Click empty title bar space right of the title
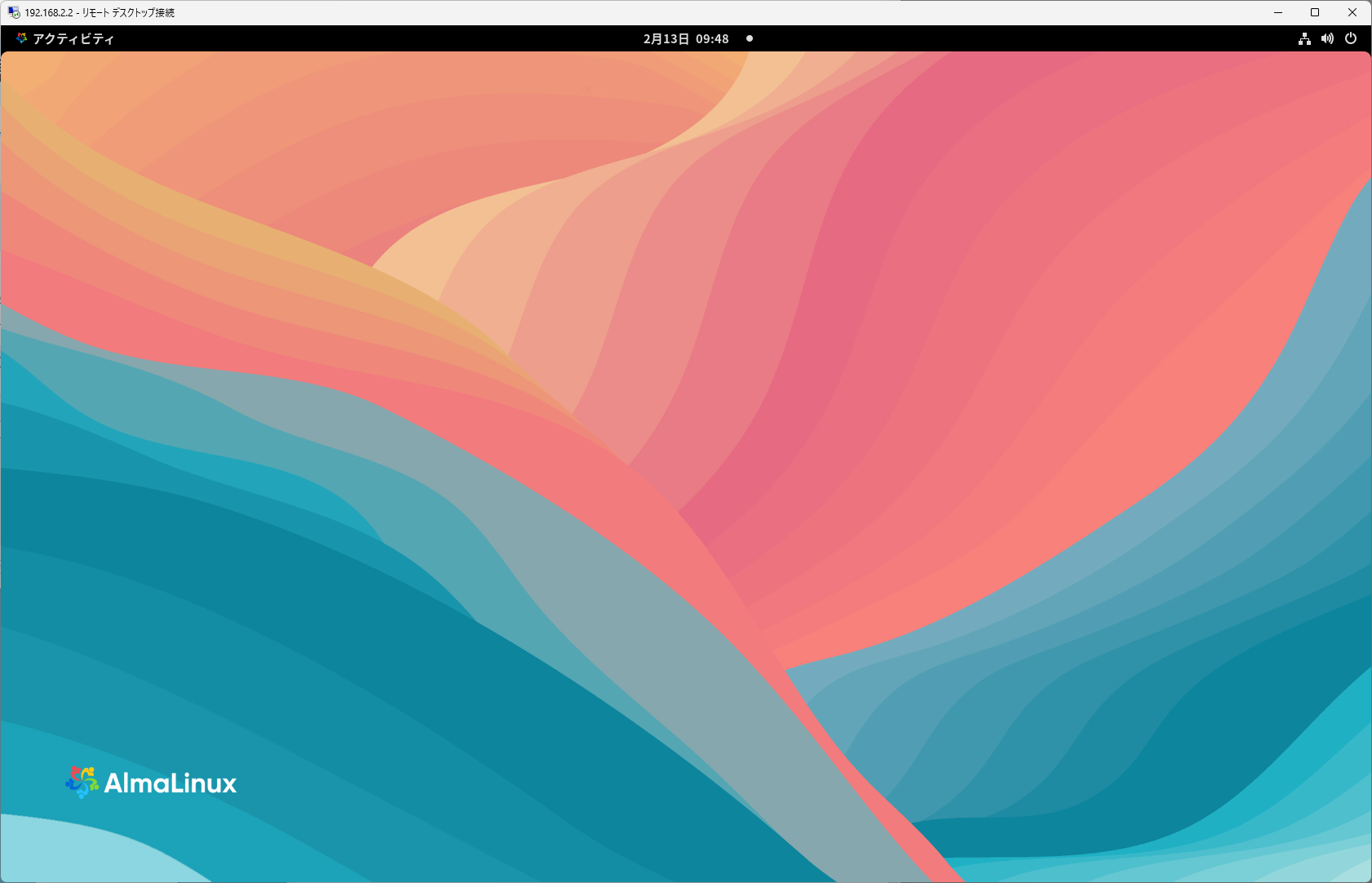The height and width of the screenshot is (883, 1372). pos(653,12)
